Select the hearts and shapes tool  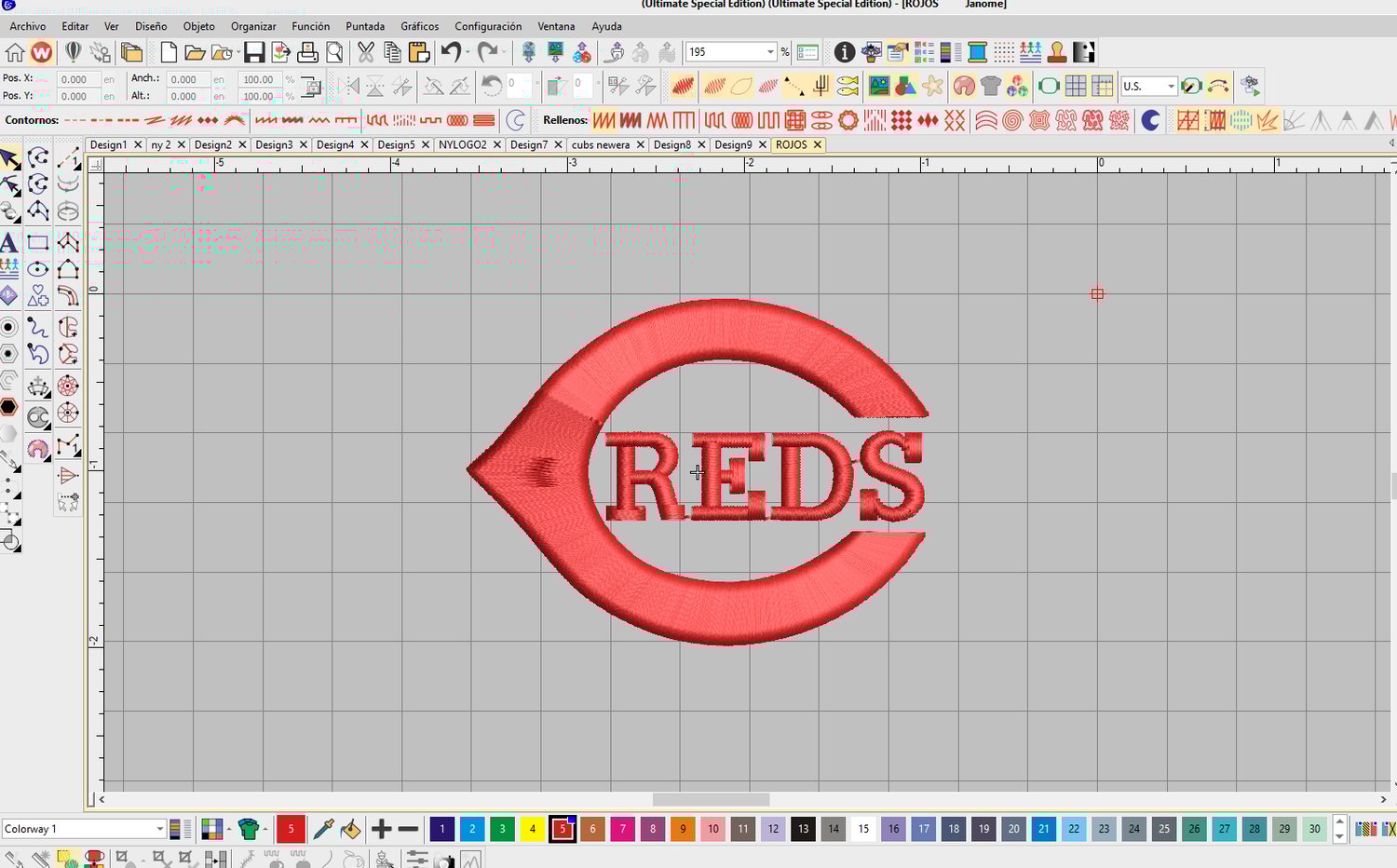coord(38,296)
